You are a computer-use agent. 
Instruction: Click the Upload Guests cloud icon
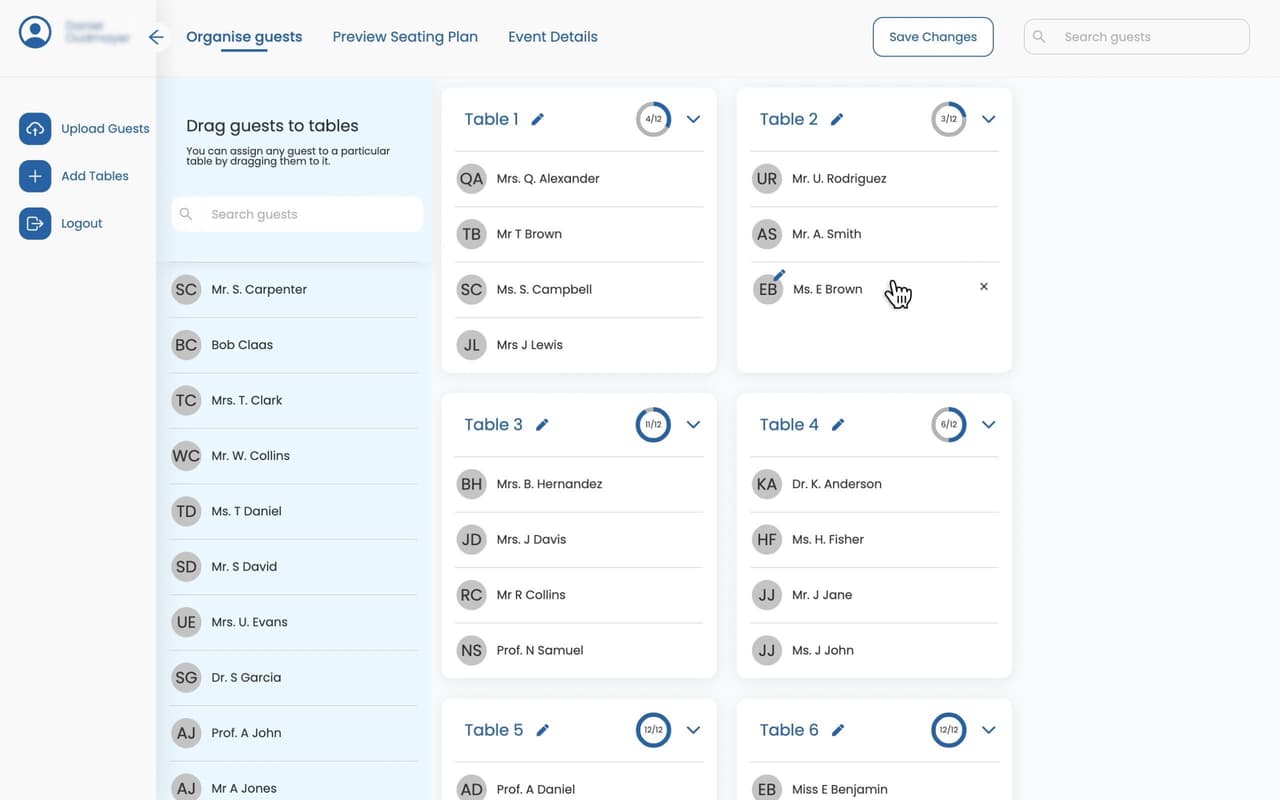[x=35, y=128]
